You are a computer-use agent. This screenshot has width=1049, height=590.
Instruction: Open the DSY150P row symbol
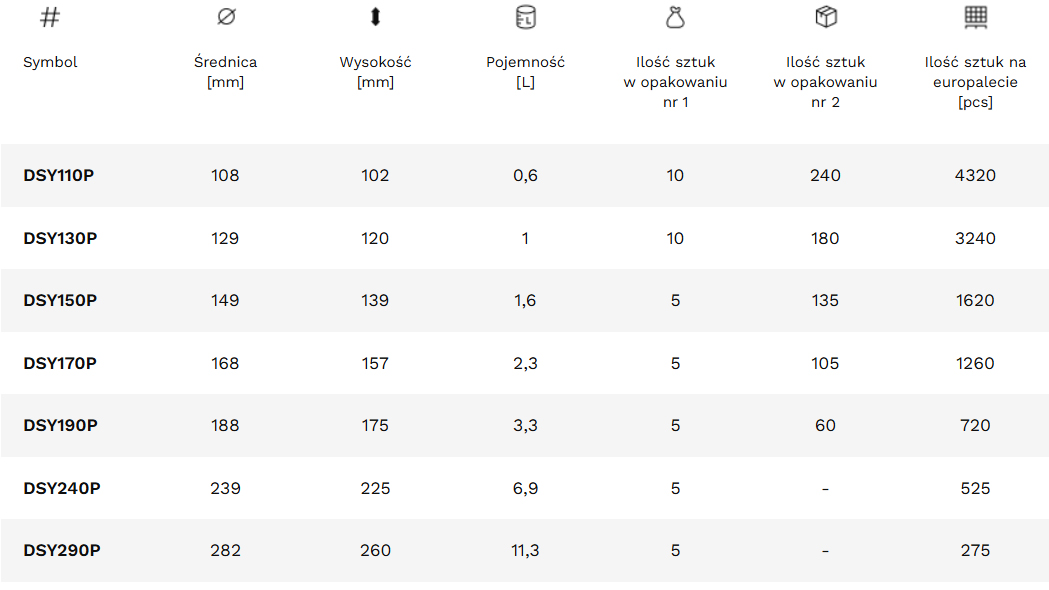tap(60, 301)
